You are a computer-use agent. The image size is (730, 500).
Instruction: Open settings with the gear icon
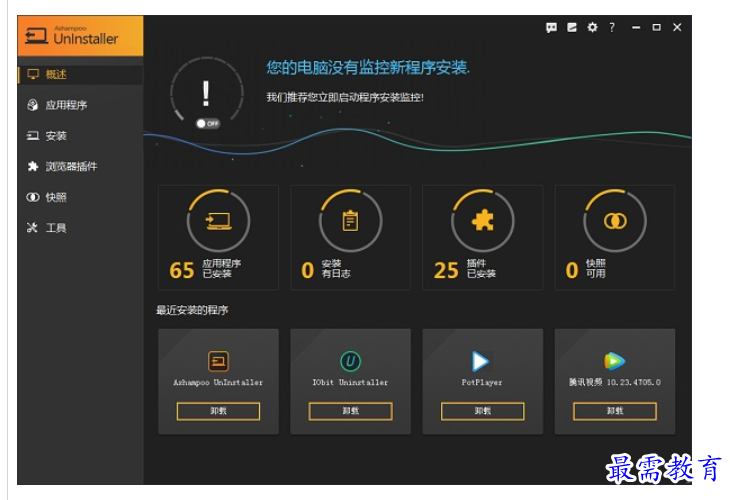[592, 27]
